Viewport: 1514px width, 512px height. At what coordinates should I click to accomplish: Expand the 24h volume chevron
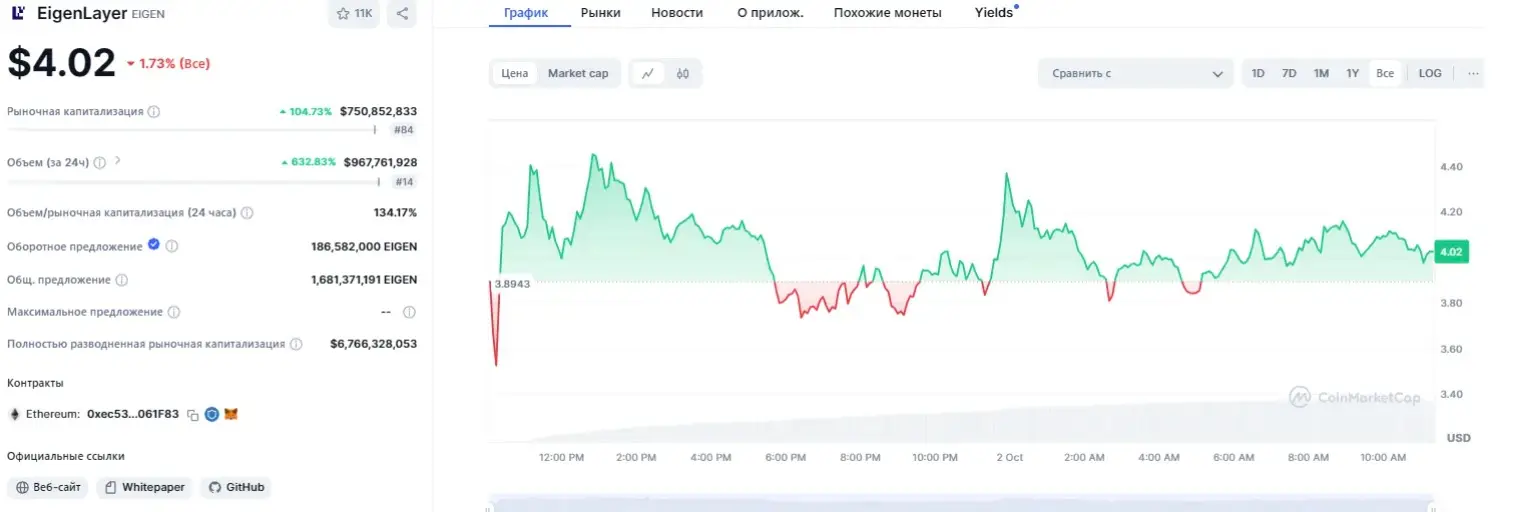tap(118, 160)
